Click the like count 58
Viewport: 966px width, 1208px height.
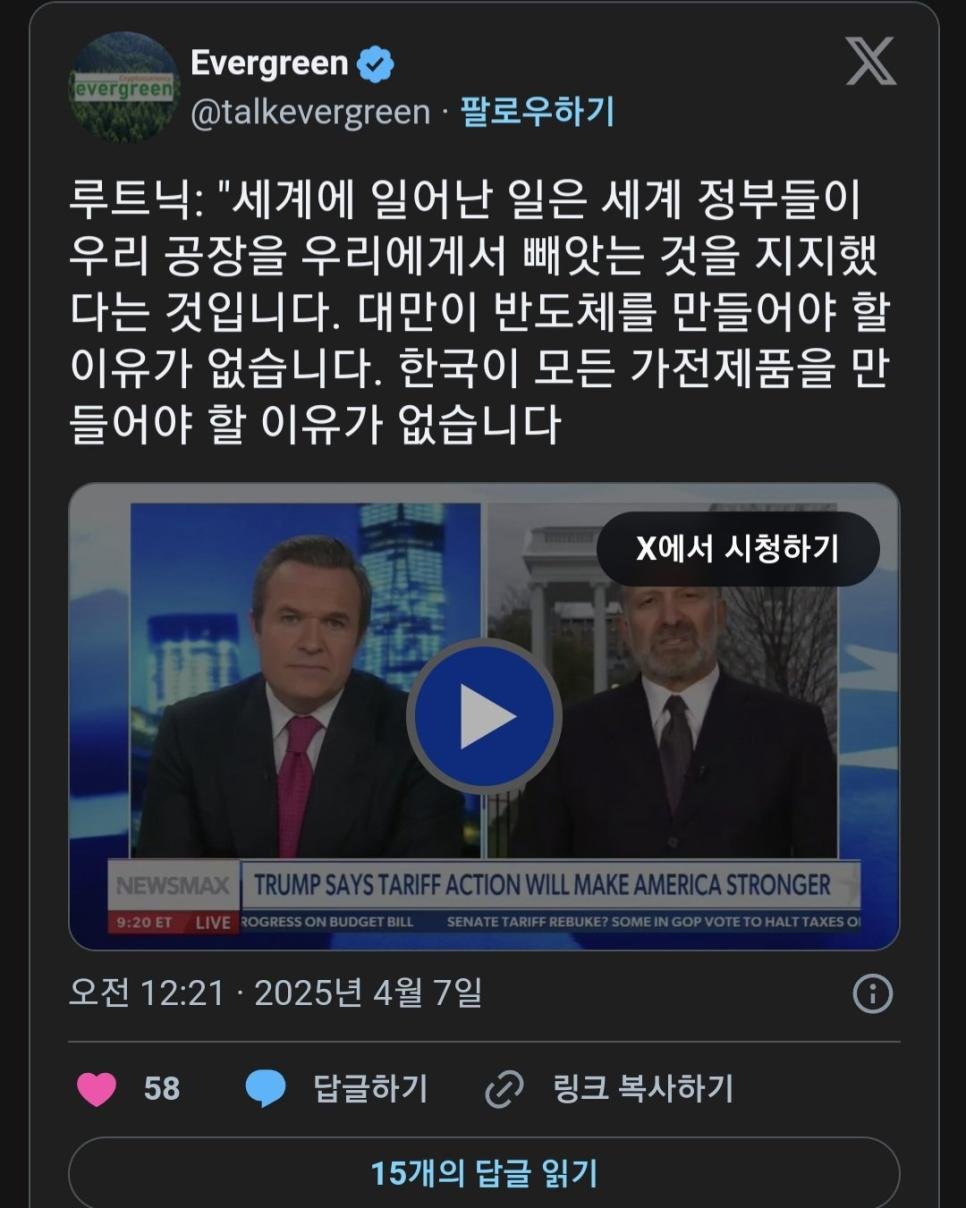(x=162, y=1088)
